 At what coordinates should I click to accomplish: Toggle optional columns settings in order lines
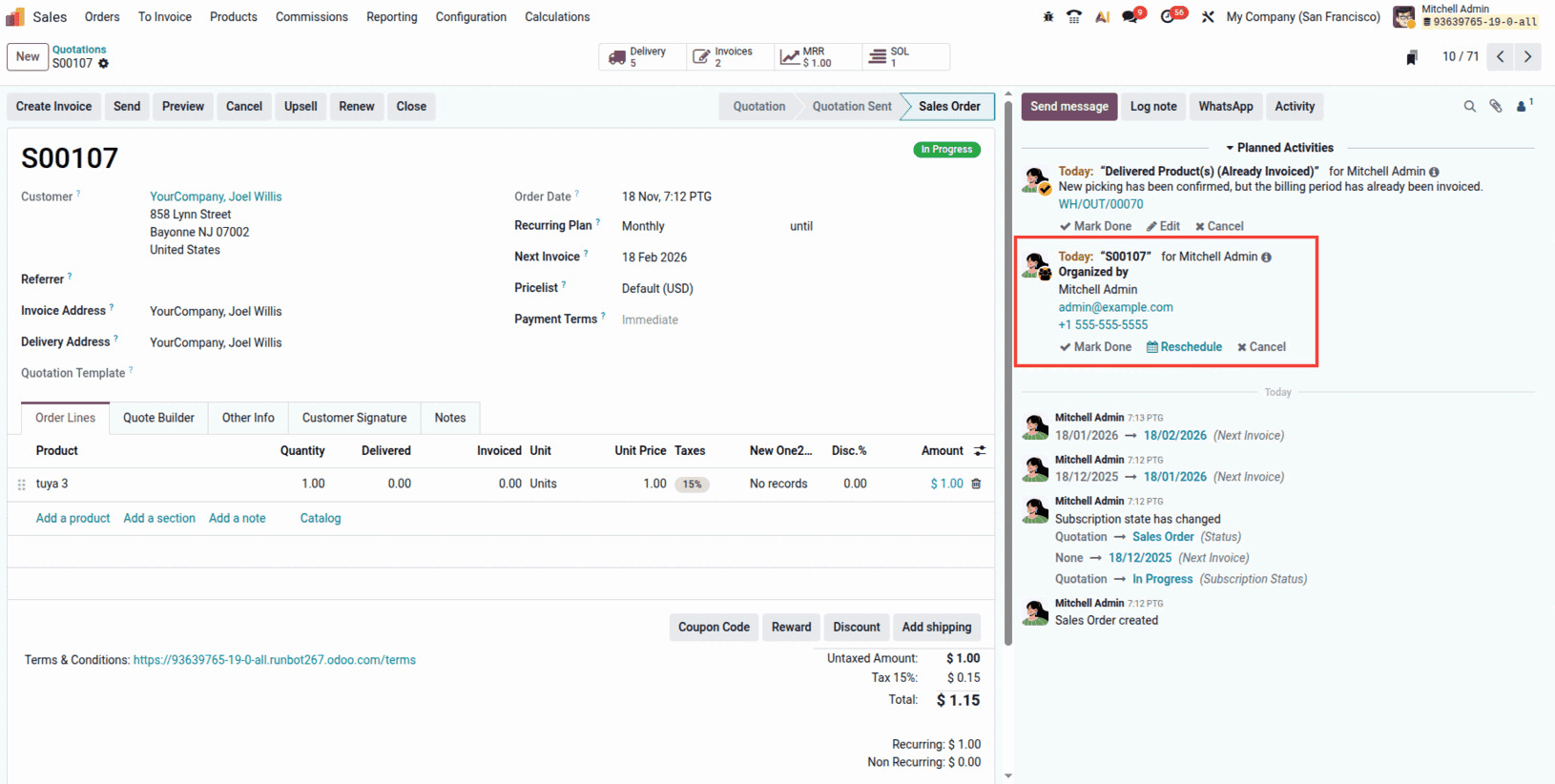point(980,451)
